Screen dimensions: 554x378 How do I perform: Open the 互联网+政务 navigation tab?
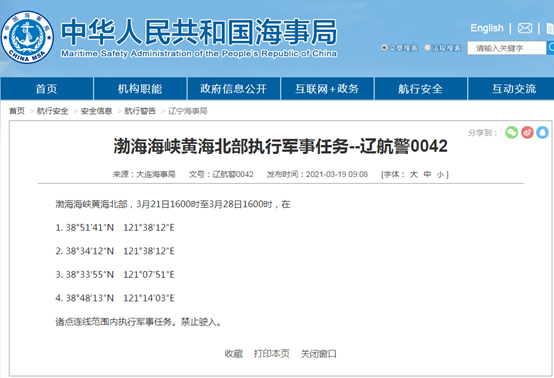point(327,89)
